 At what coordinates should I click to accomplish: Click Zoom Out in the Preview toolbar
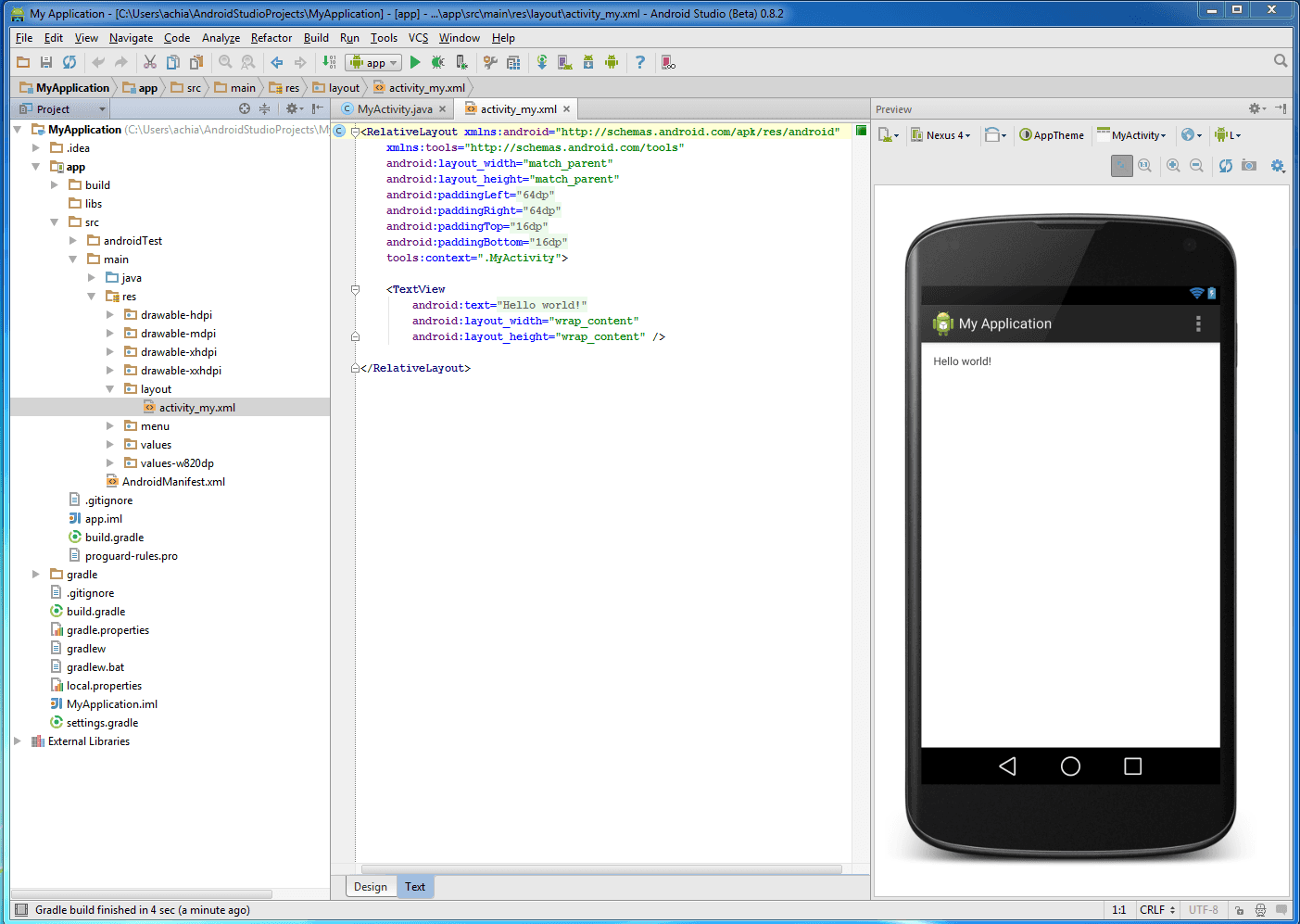click(1196, 165)
